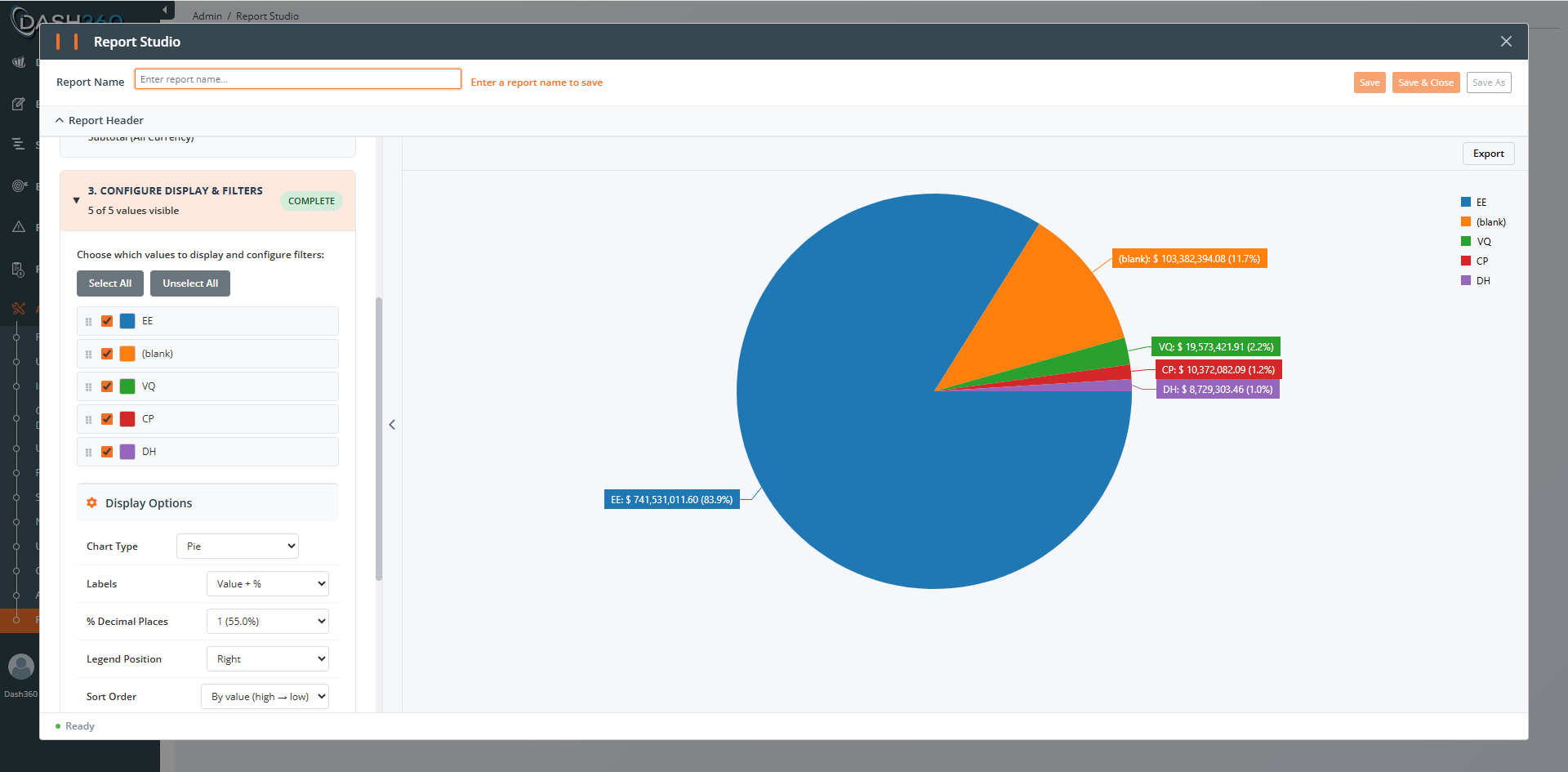
Task: Uncheck the (blank) value checkbox
Action: pos(107,354)
